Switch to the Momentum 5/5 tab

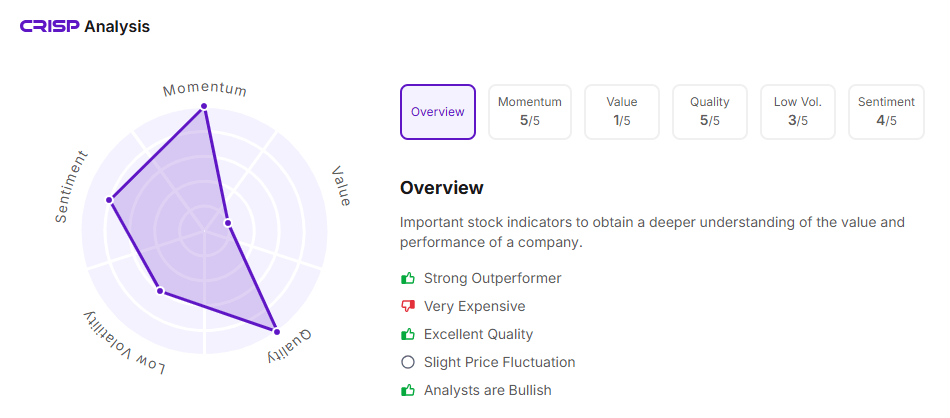(x=530, y=112)
